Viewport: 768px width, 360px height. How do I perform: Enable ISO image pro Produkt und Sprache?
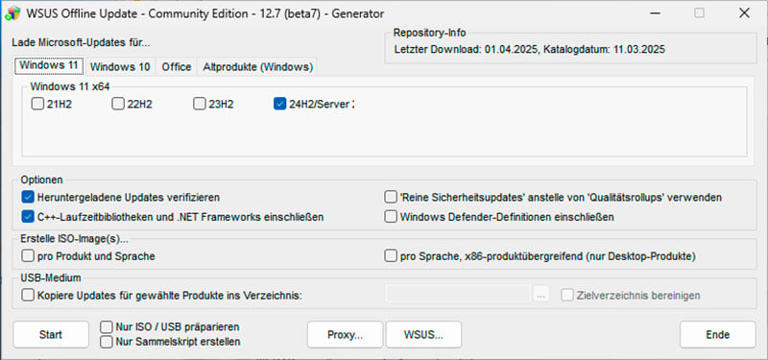27,256
